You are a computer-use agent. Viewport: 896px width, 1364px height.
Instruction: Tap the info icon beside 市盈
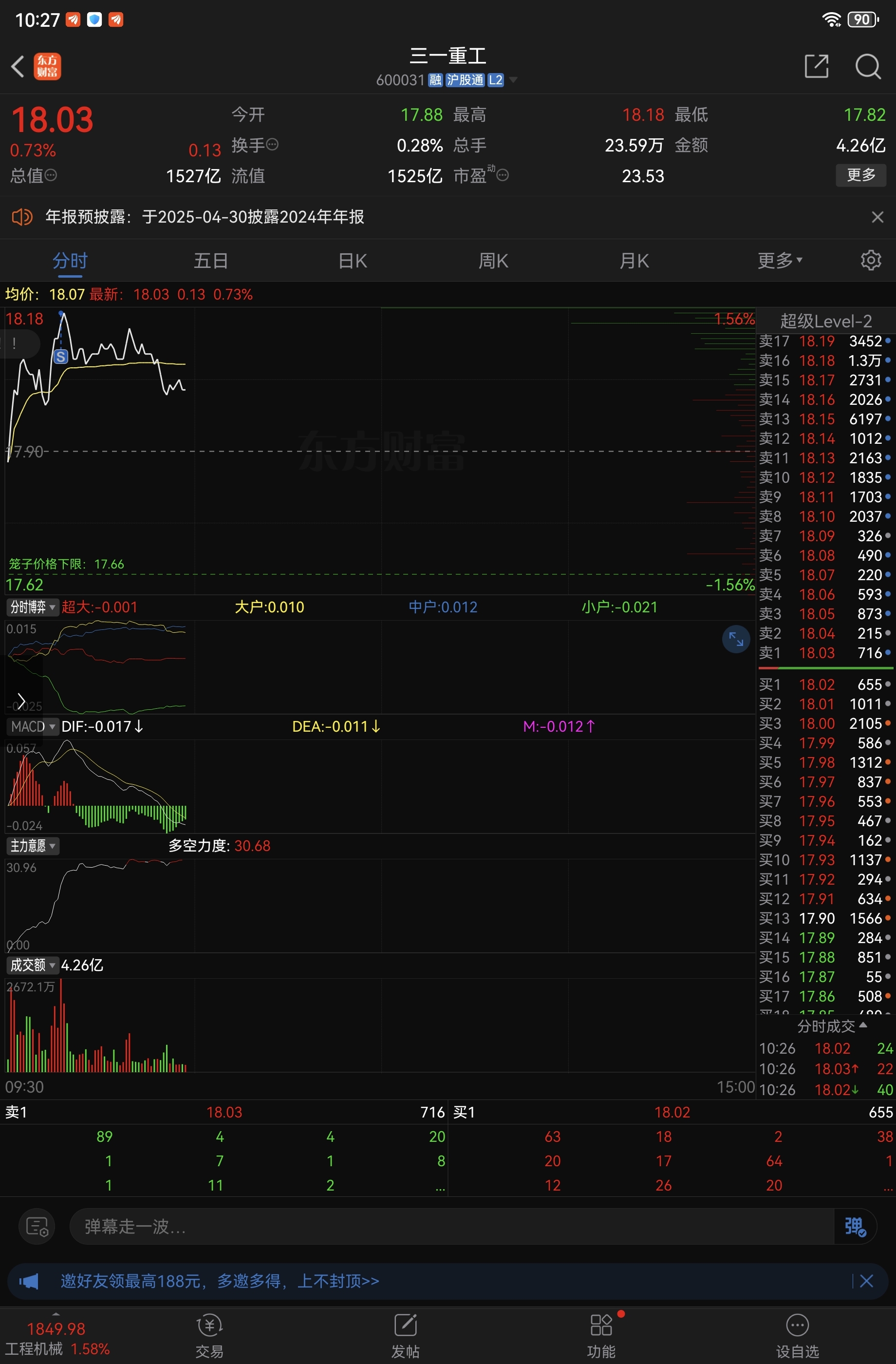coord(503,175)
